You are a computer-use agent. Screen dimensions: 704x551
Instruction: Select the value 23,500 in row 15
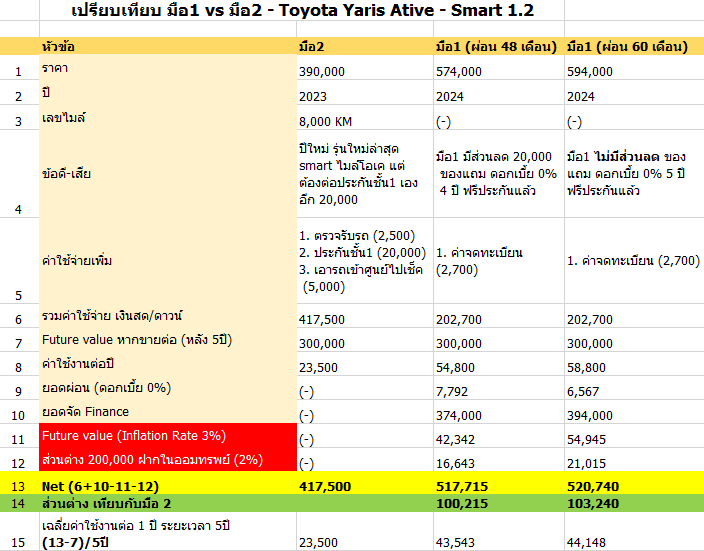(365, 532)
